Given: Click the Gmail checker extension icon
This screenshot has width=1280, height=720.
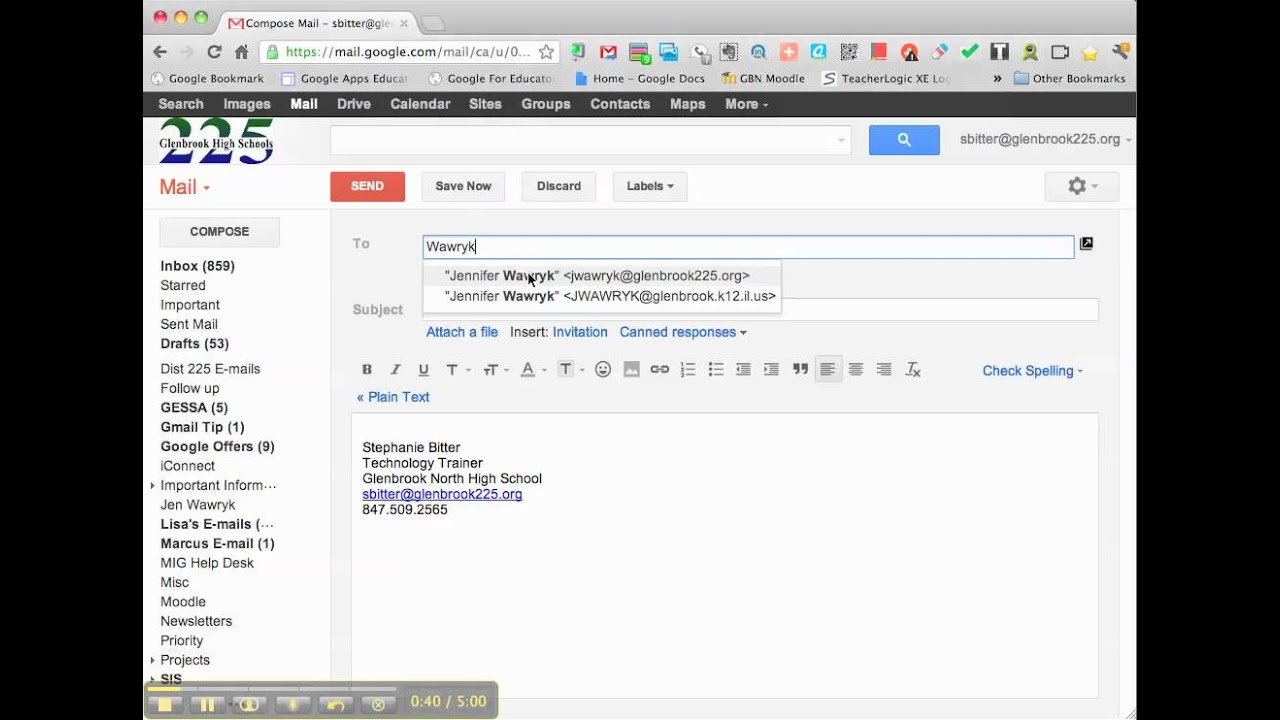Looking at the screenshot, I should pos(608,52).
